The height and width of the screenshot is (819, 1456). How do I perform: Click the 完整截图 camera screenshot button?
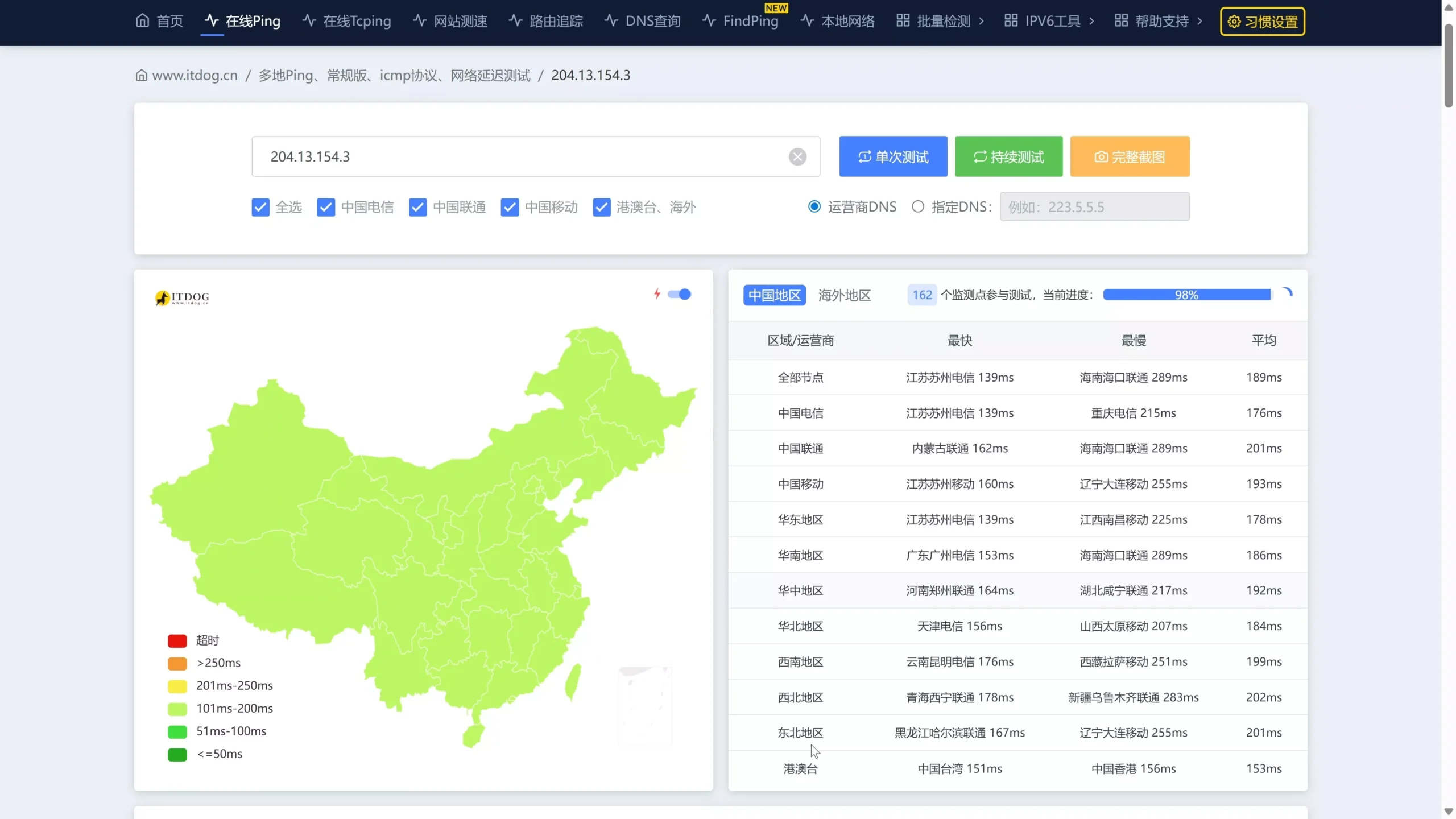[x=1130, y=156]
